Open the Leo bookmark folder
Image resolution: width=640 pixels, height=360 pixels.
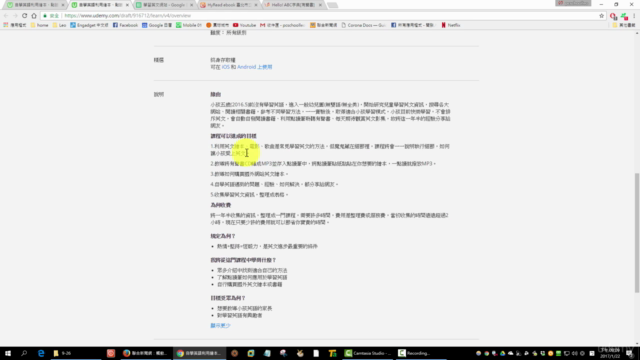(x=59, y=25)
